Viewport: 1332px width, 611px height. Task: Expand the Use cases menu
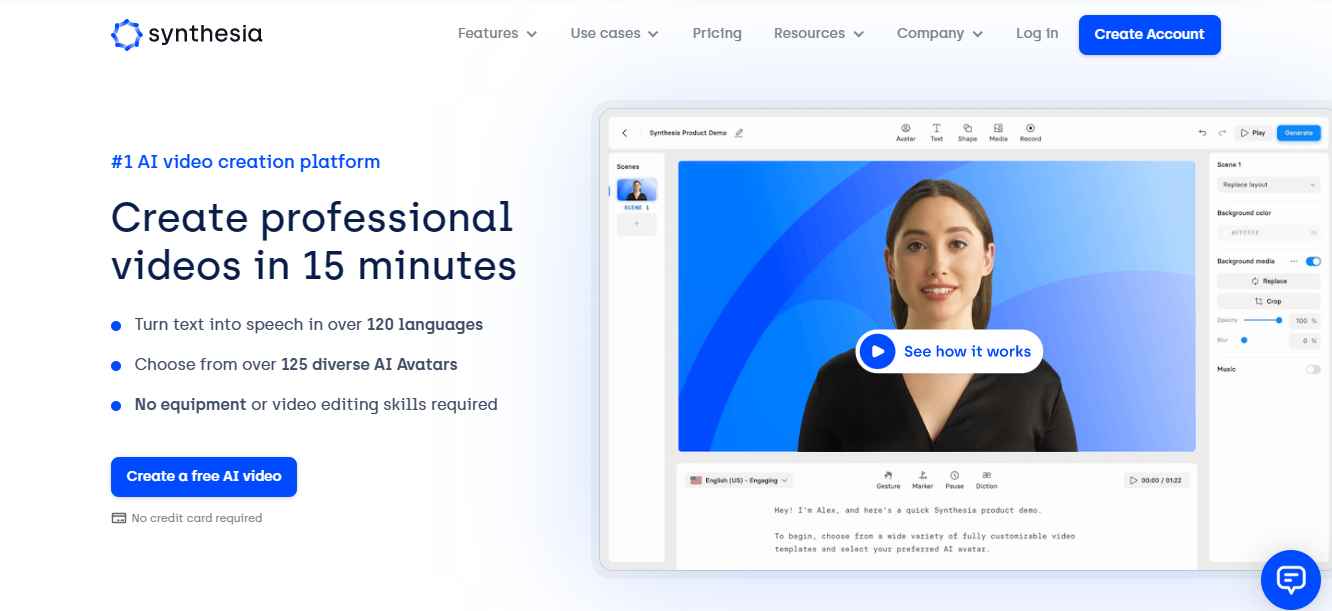point(614,34)
